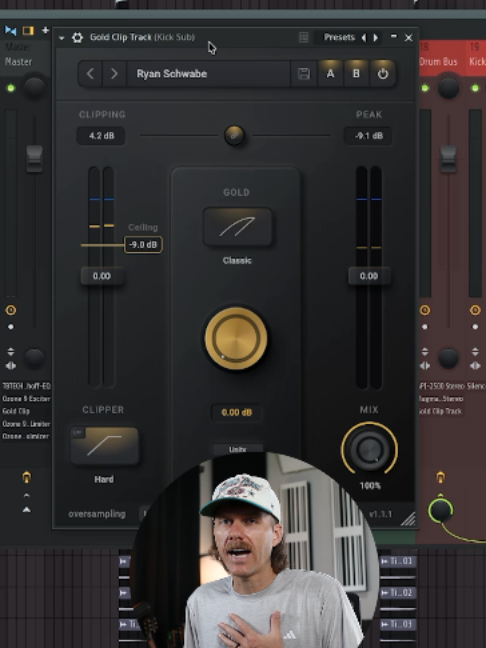Select the Gold Classic curve shape
This screenshot has width=486, height=648.
(237, 227)
